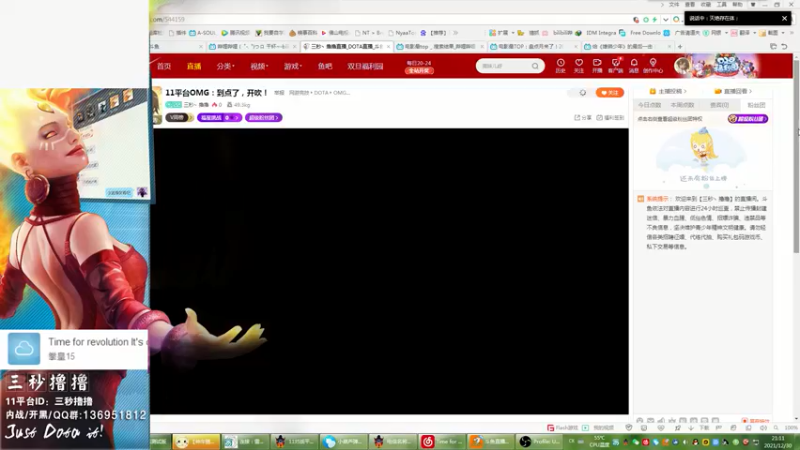Click the V回馈 badge
The height and width of the screenshot is (450, 800).
179,117
